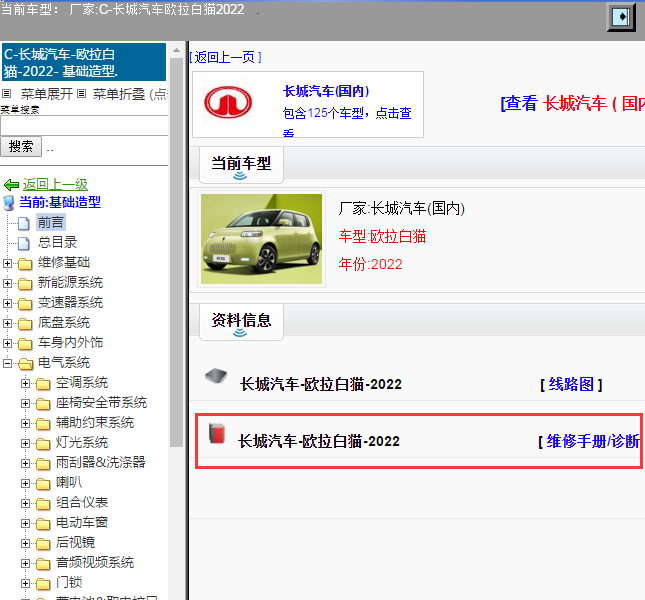This screenshot has height=600, width=645.
Task: Click the 门锁 folder icon
Action: pos(43,584)
